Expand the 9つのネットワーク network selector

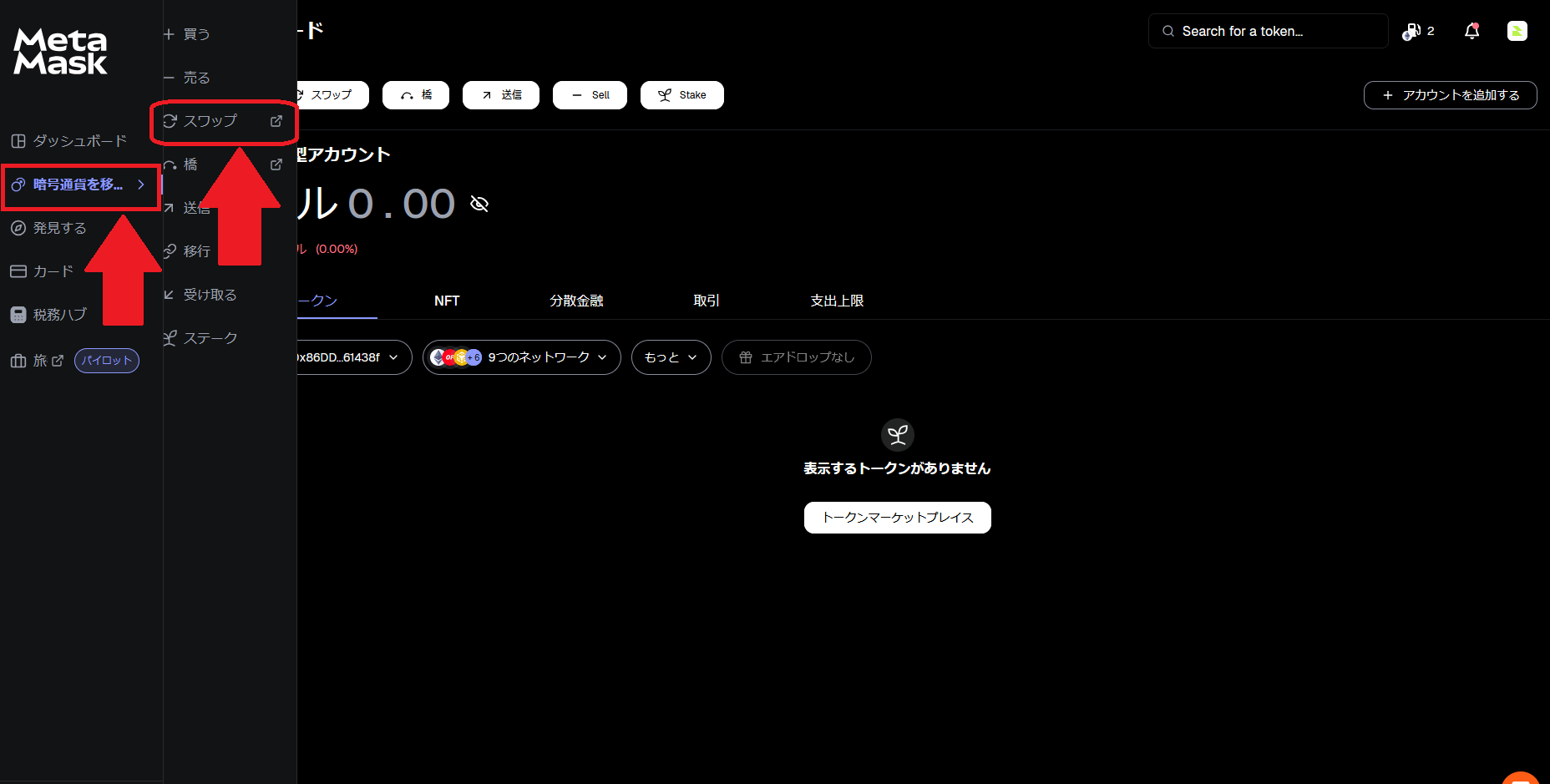[x=521, y=357]
